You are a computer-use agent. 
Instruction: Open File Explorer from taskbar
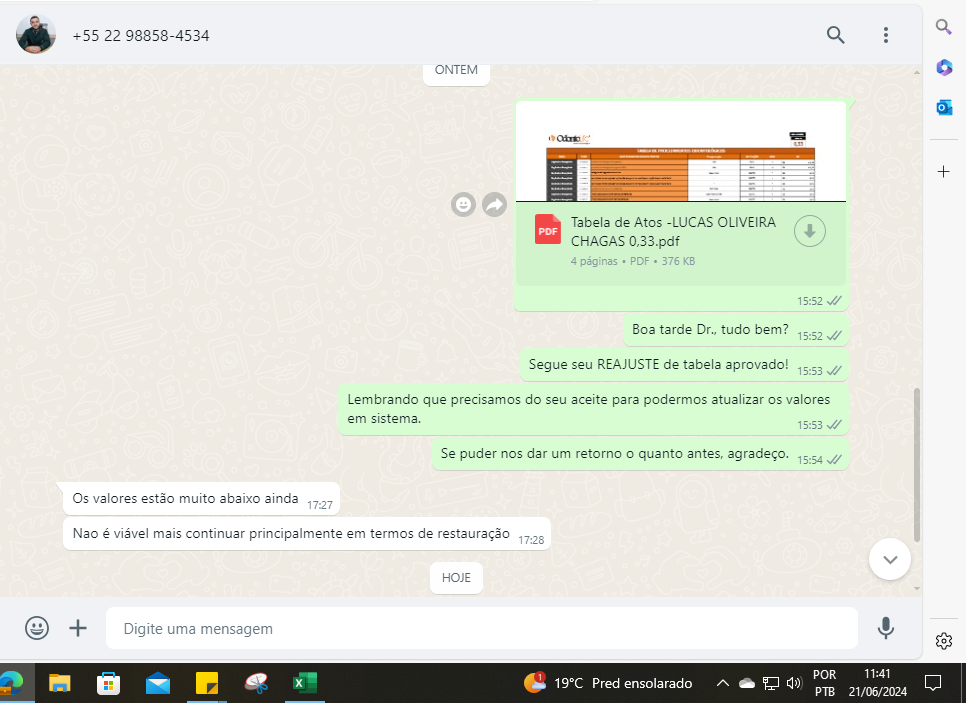pos(60,683)
